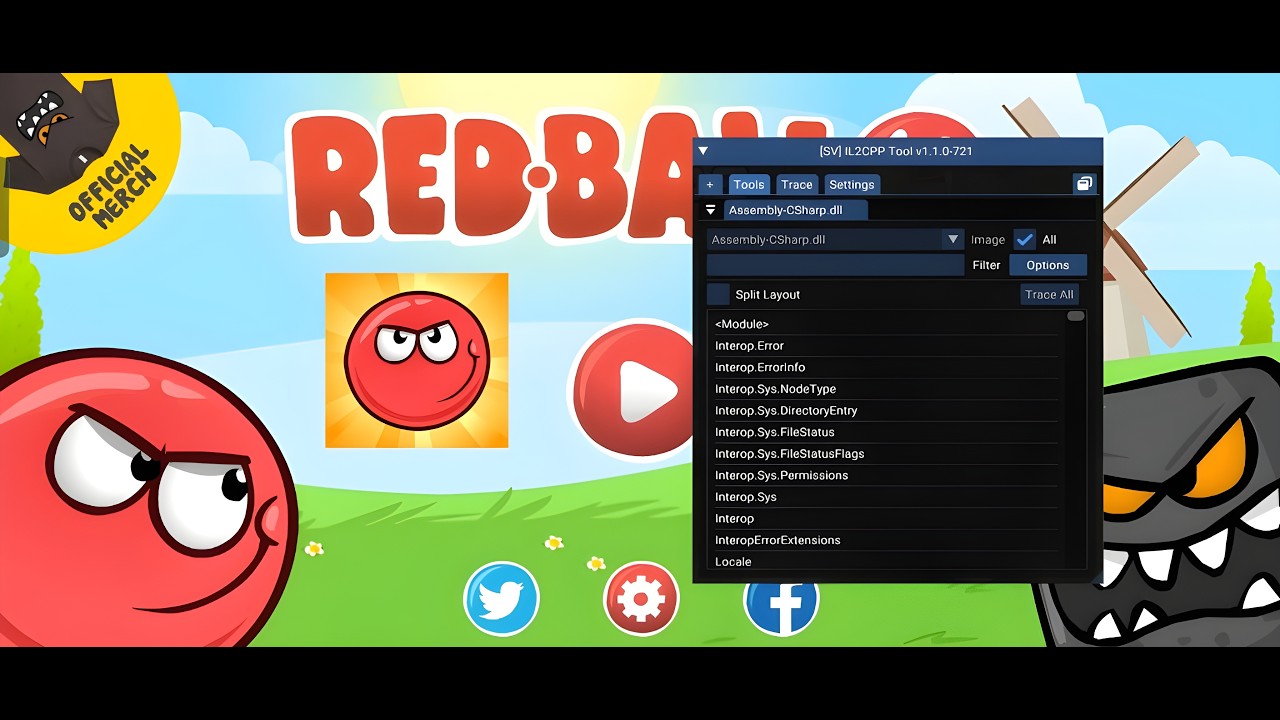Open the Settings tab
Viewport: 1280px width, 720px height.
click(x=852, y=184)
